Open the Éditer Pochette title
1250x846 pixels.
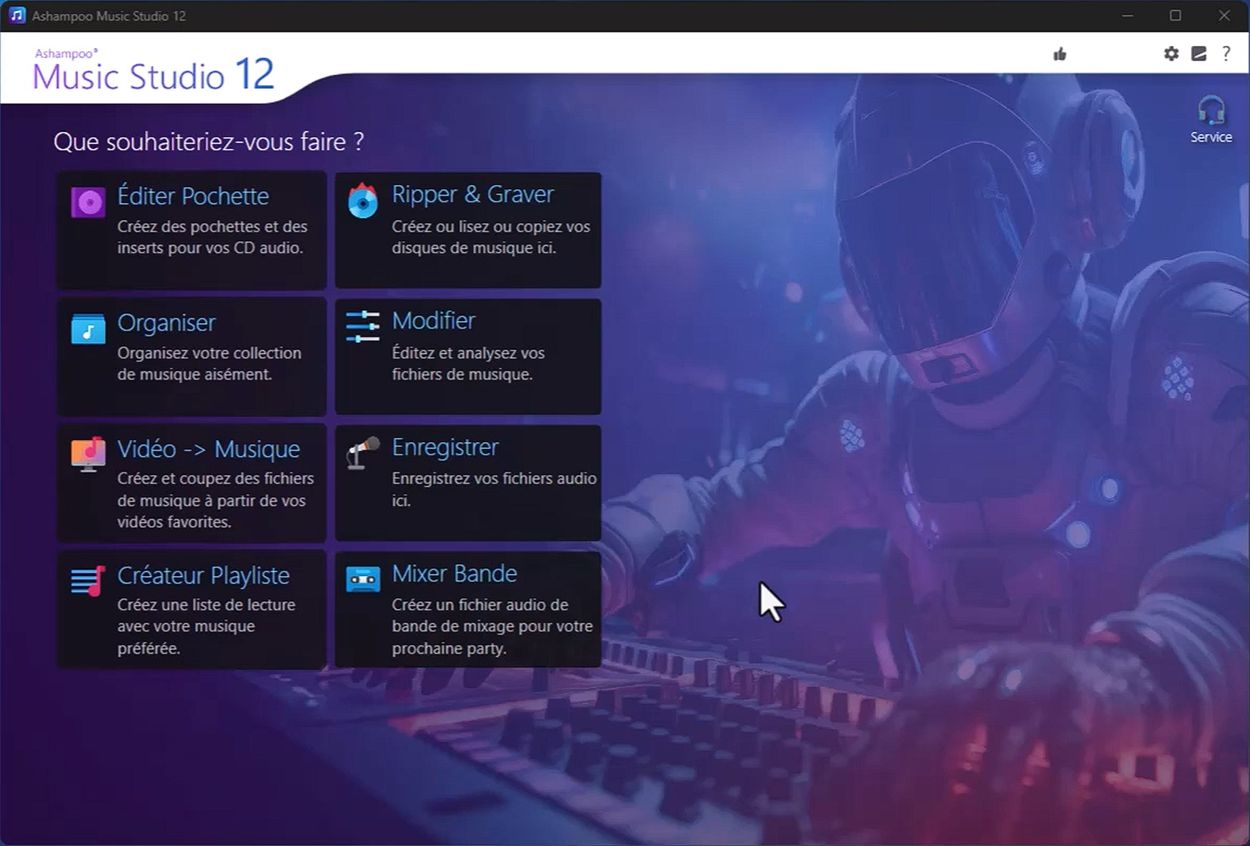click(193, 196)
